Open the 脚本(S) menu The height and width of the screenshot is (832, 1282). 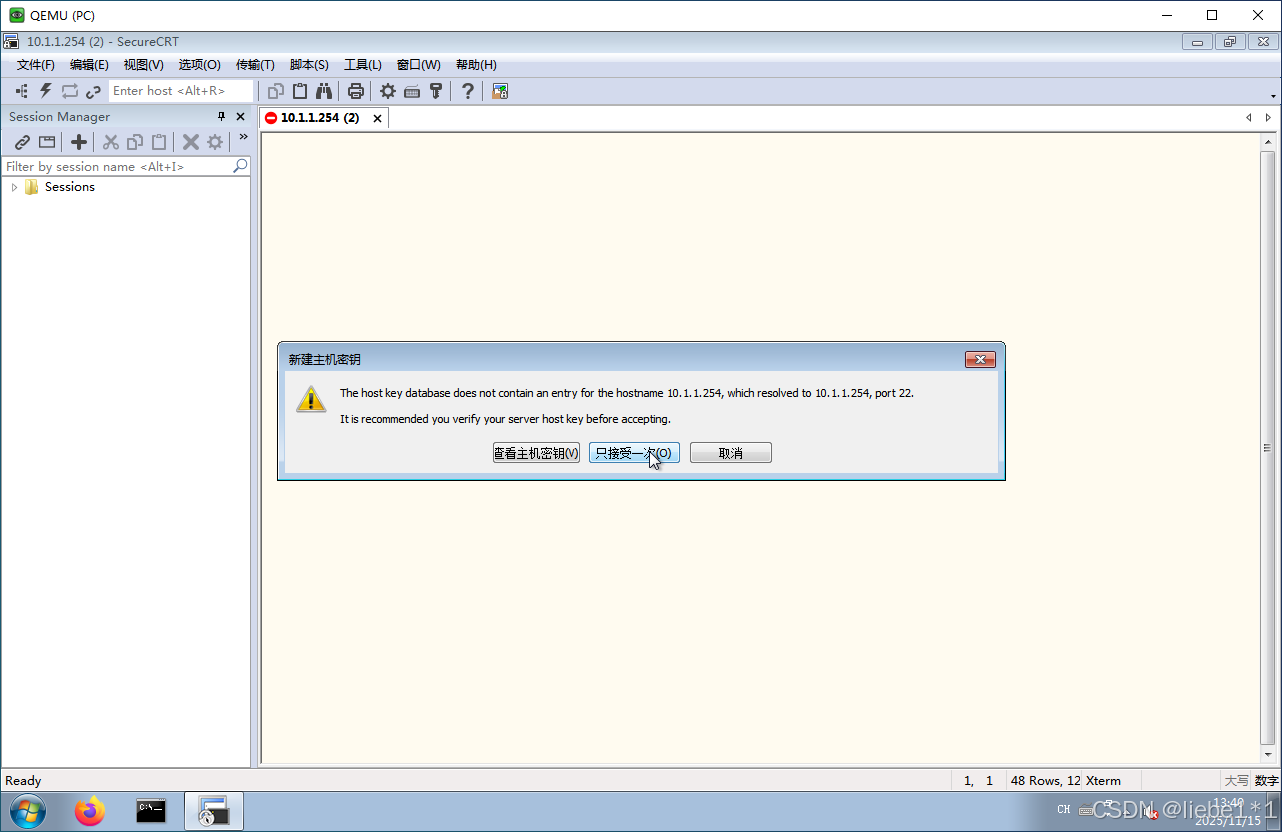pos(309,65)
